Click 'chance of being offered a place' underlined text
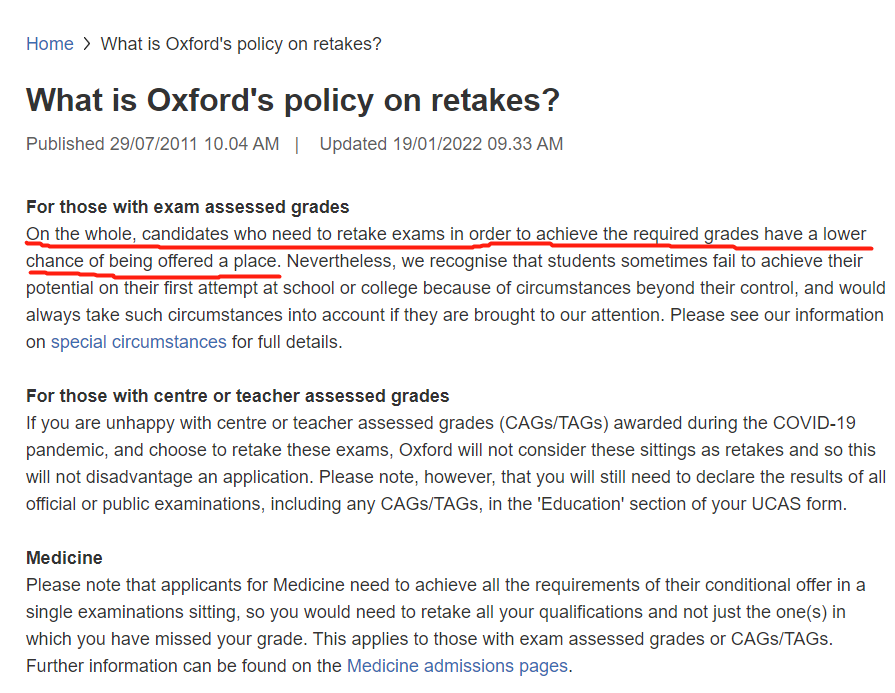The image size is (895, 693). tap(153, 261)
